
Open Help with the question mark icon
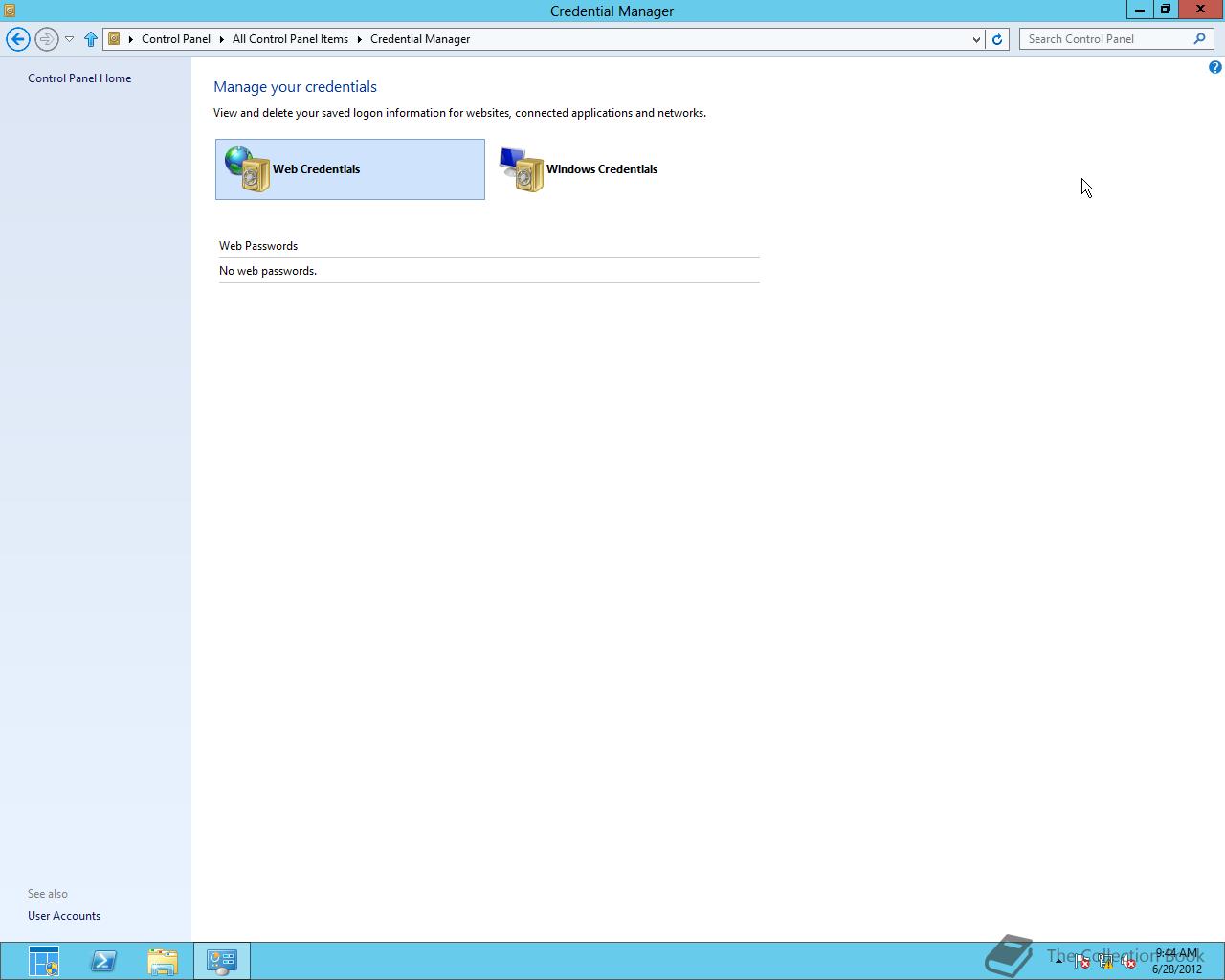pyautogui.click(x=1214, y=67)
